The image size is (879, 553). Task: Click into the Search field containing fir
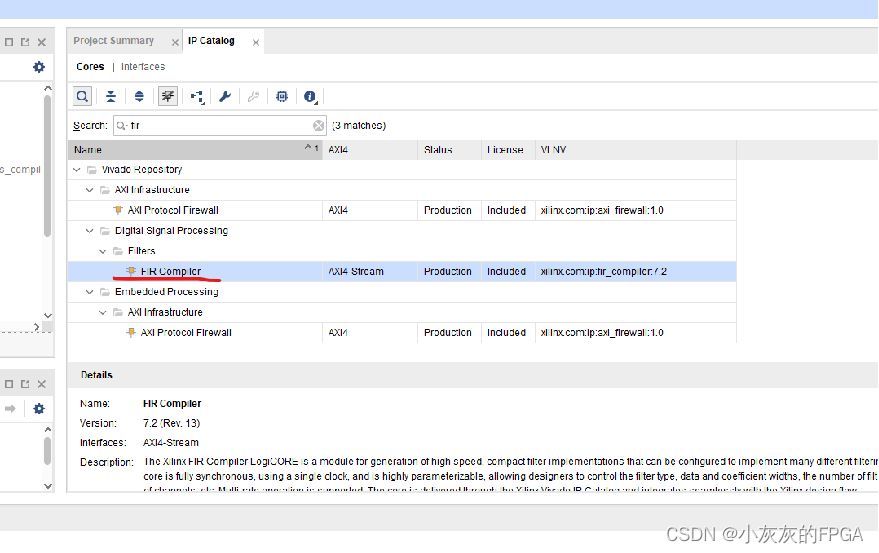pos(220,126)
